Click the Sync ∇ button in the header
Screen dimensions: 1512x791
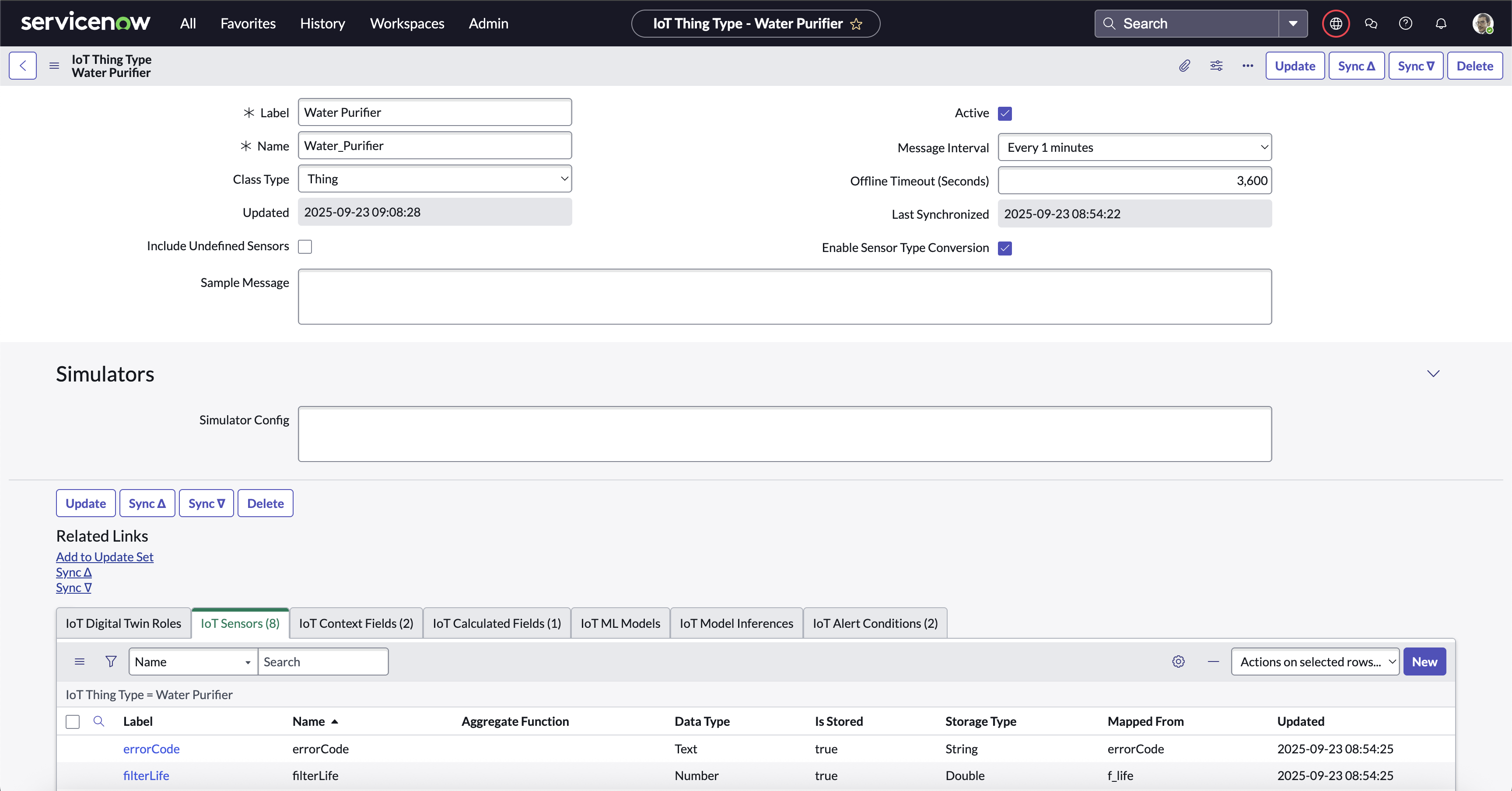pos(1416,66)
